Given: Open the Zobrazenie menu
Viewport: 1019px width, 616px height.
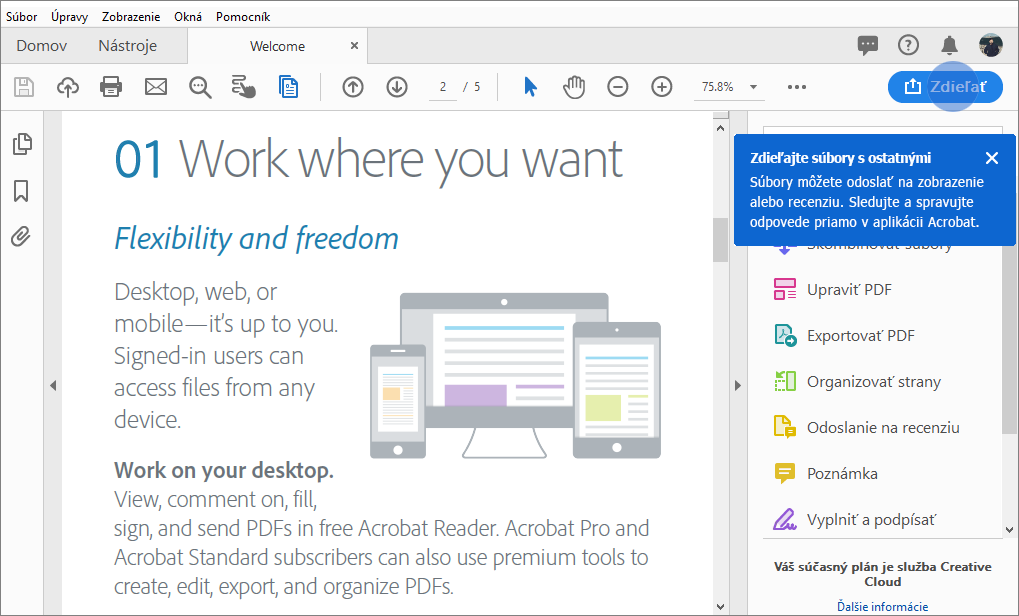Looking at the screenshot, I should point(130,16).
